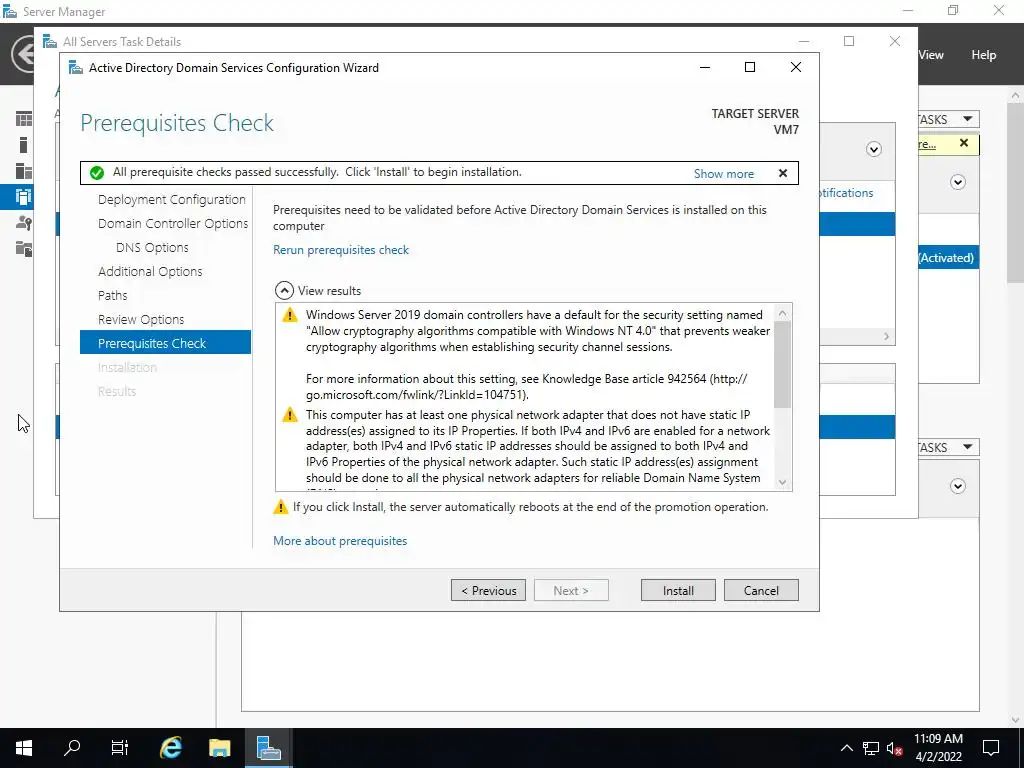Dismiss the prerequisite success message with X

(x=782, y=173)
